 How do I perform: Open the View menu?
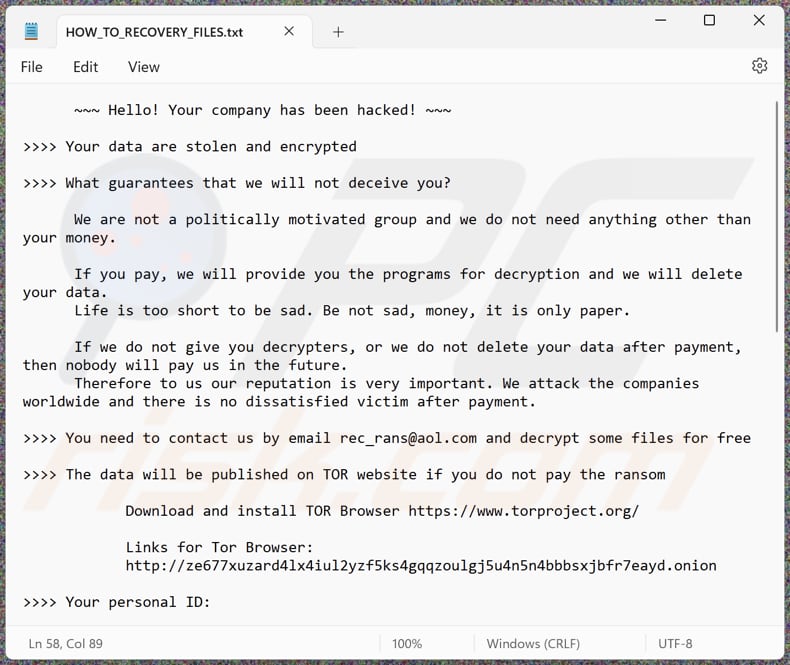[144, 67]
